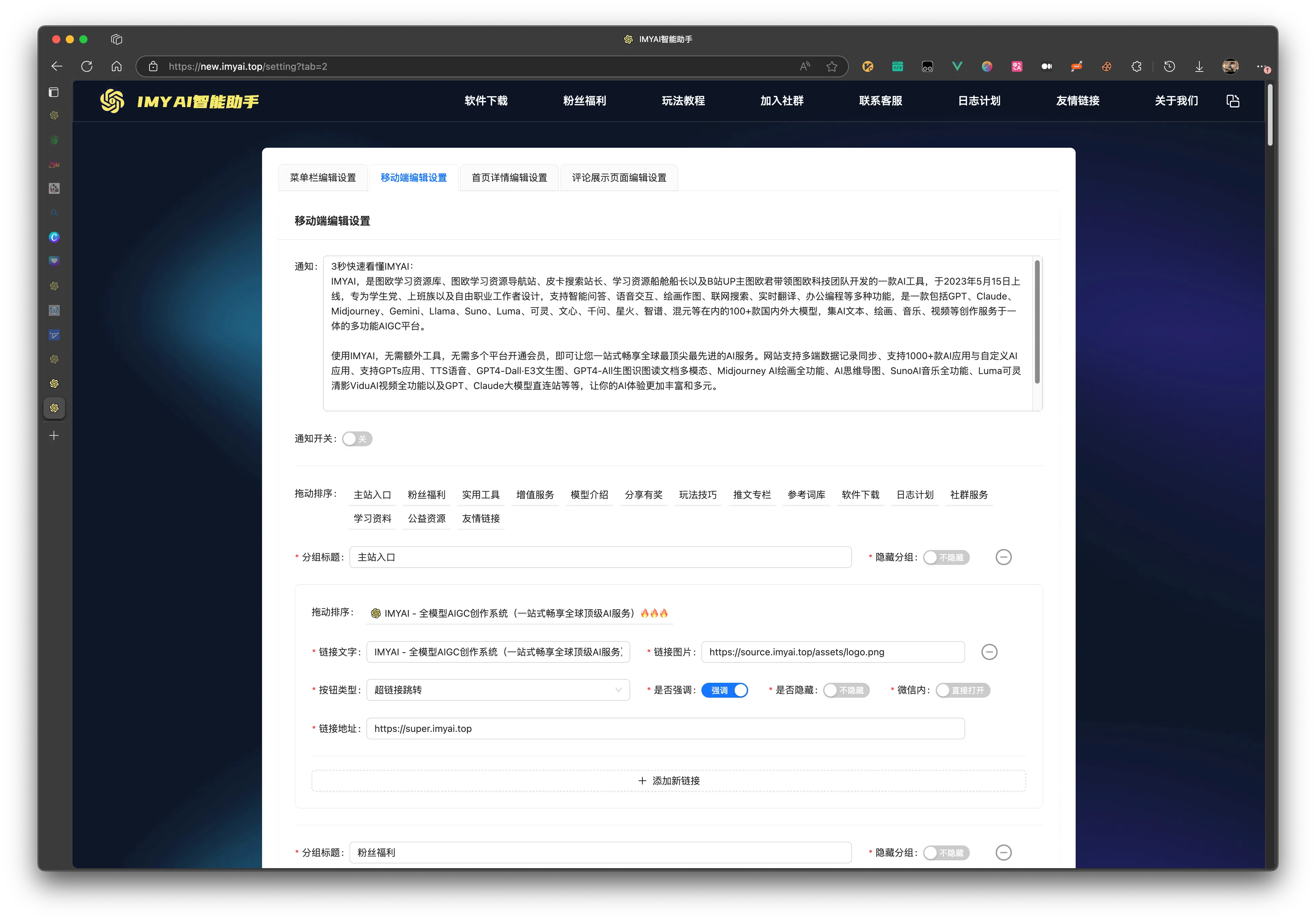Viewport: 1316px width, 921px height.
Task: Focus the 链接文字 input field
Action: tap(498, 652)
